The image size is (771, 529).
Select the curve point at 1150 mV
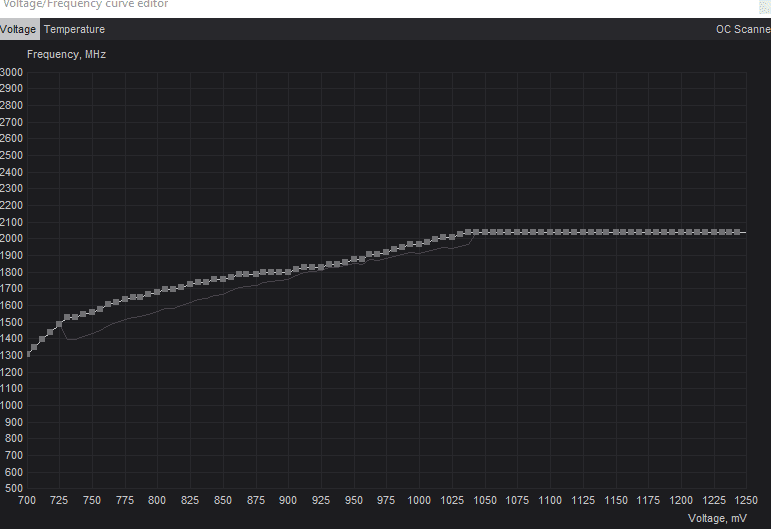click(616, 232)
